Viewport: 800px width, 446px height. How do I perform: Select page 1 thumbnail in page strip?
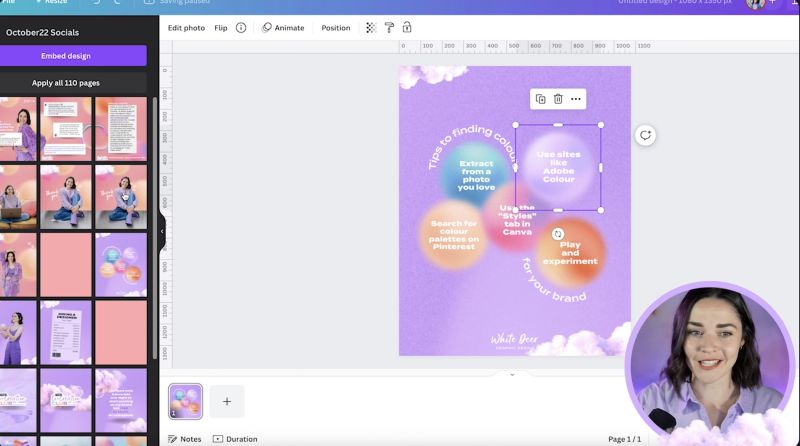click(185, 402)
